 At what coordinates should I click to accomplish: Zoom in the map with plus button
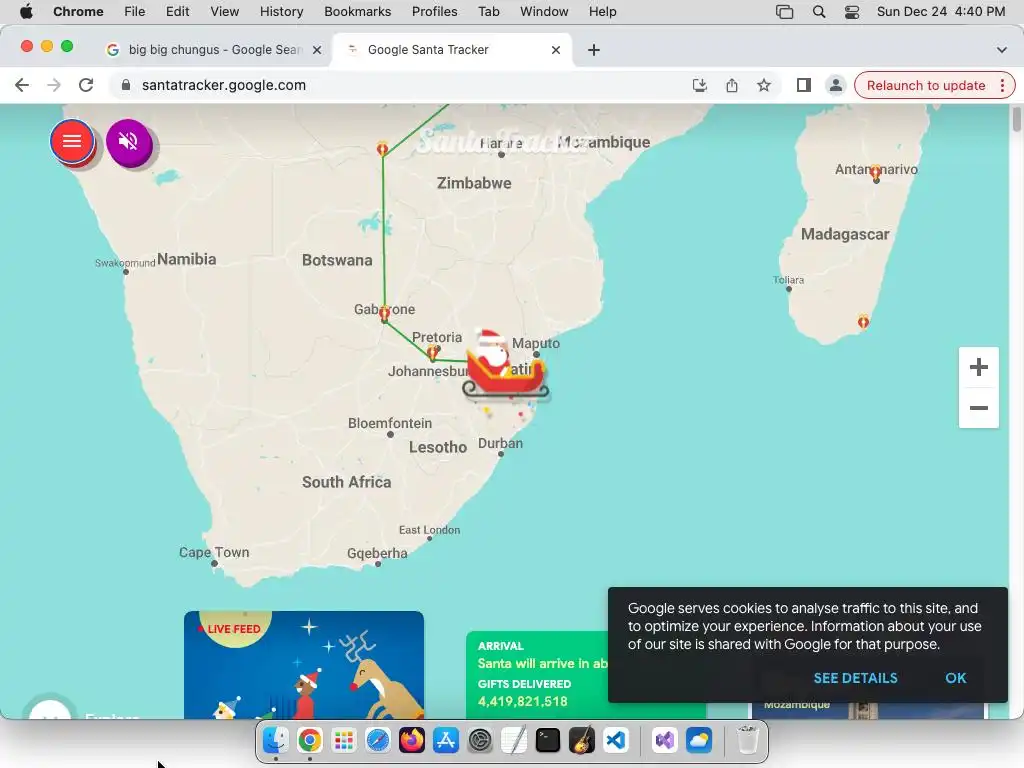(x=978, y=367)
